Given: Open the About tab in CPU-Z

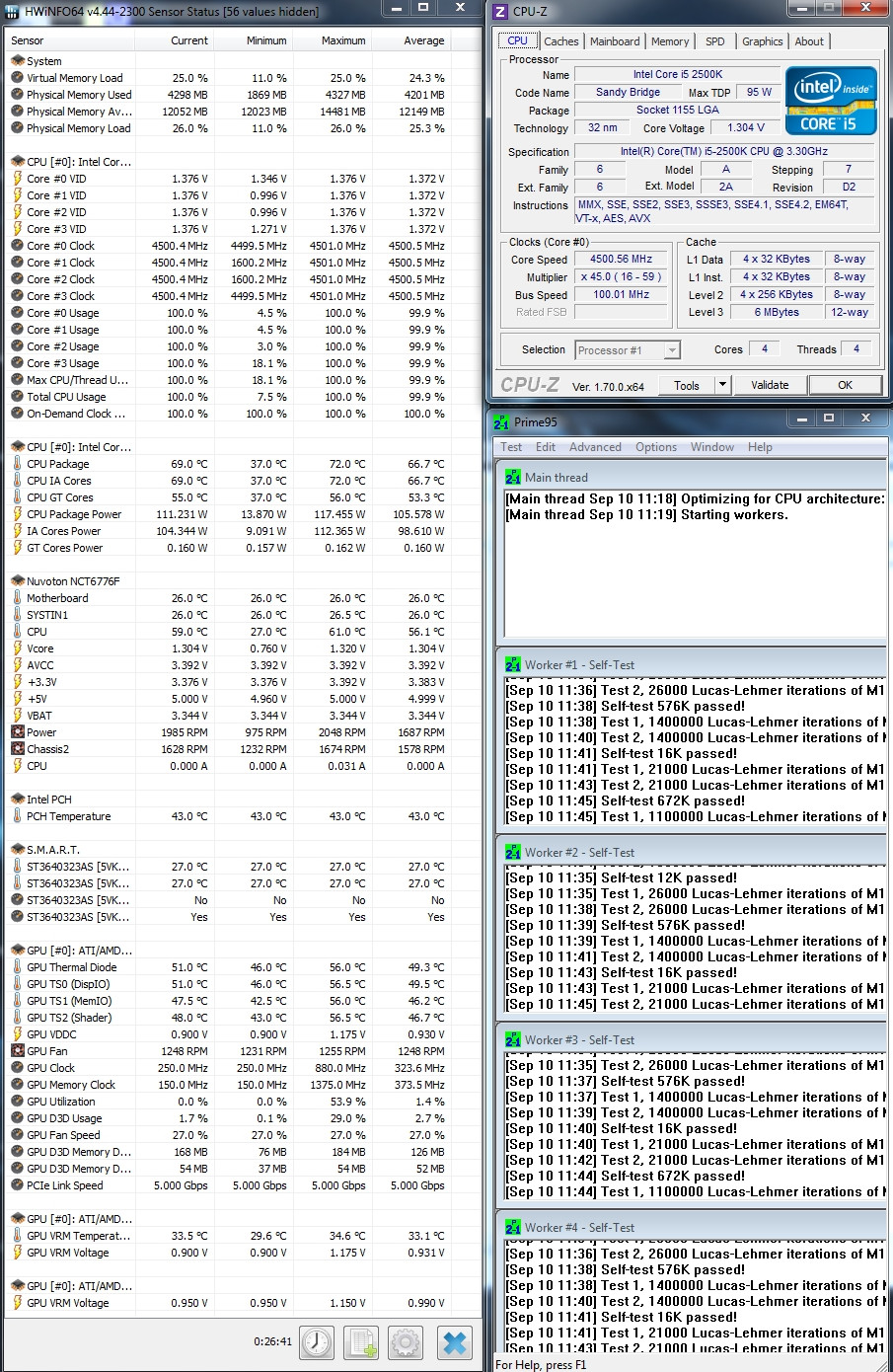Looking at the screenshot, I should [809, 41].
